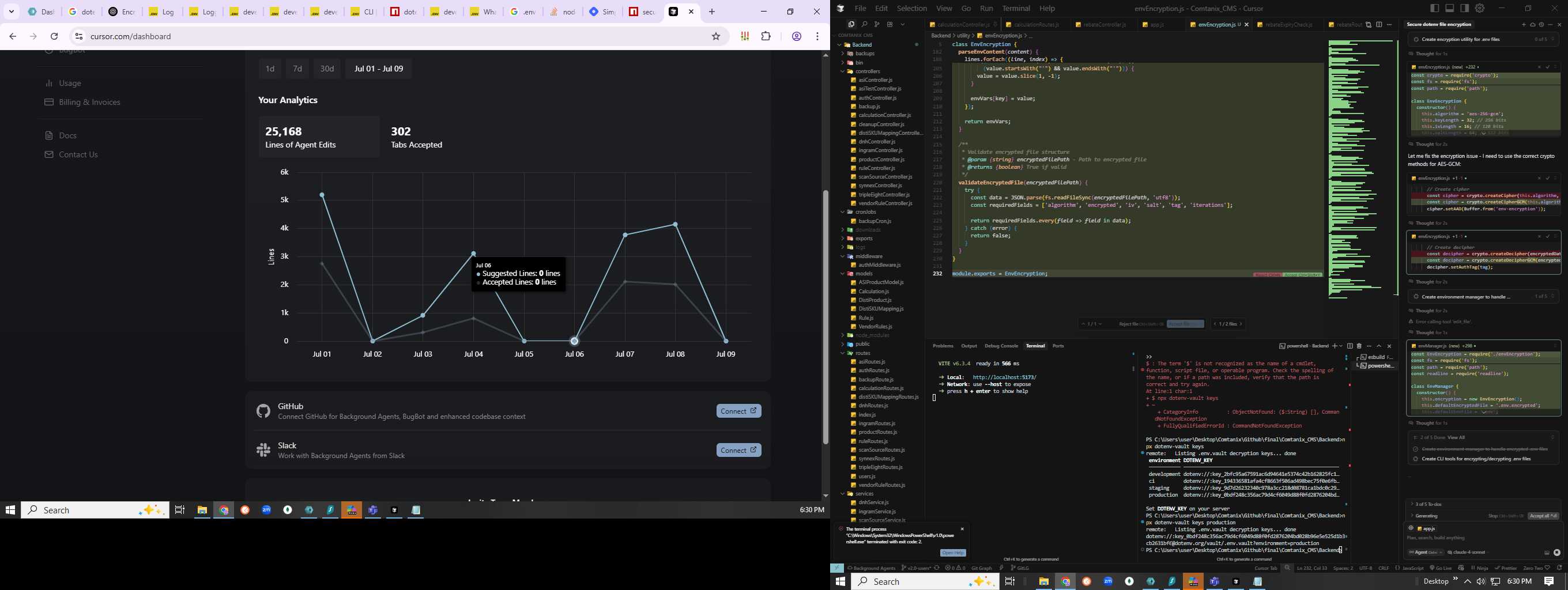This screenshot has width=1568, height=590.
Task: Click Open Help in terminal notification
Action: click(x=952, y=553)
